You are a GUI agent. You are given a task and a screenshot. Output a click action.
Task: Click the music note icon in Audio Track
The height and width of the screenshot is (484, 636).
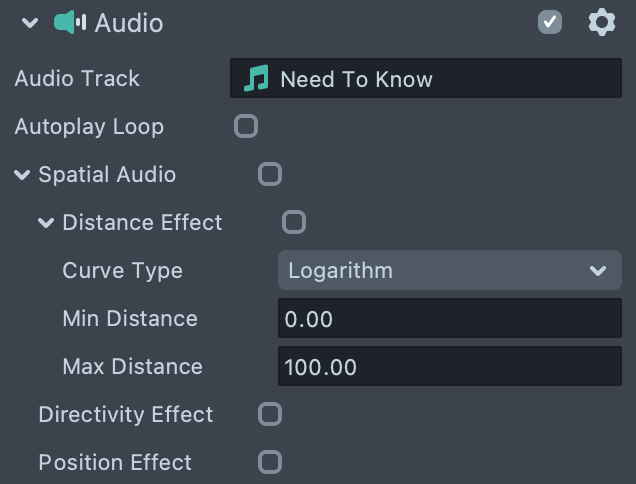[x=257, y=79]
